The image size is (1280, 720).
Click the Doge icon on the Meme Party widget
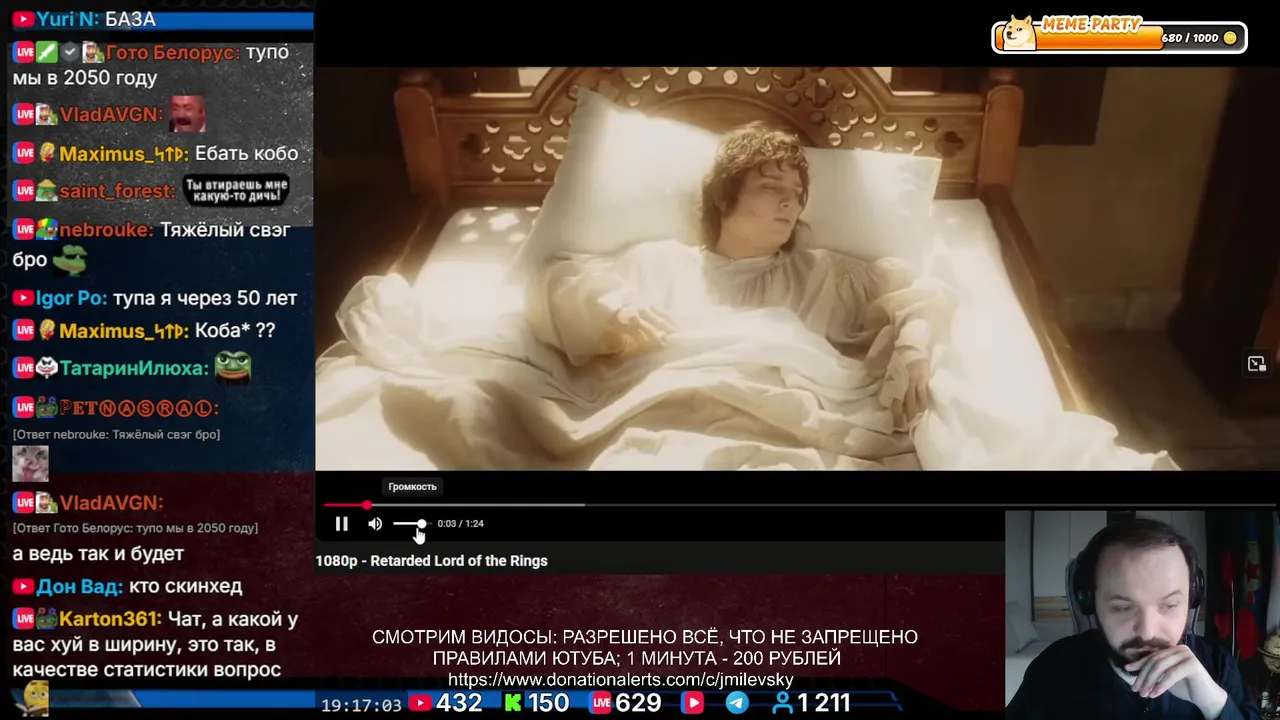pos(1019,33)
